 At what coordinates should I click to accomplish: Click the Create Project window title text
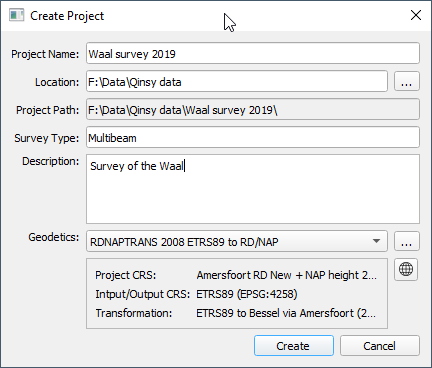click(x=67, y=16)
